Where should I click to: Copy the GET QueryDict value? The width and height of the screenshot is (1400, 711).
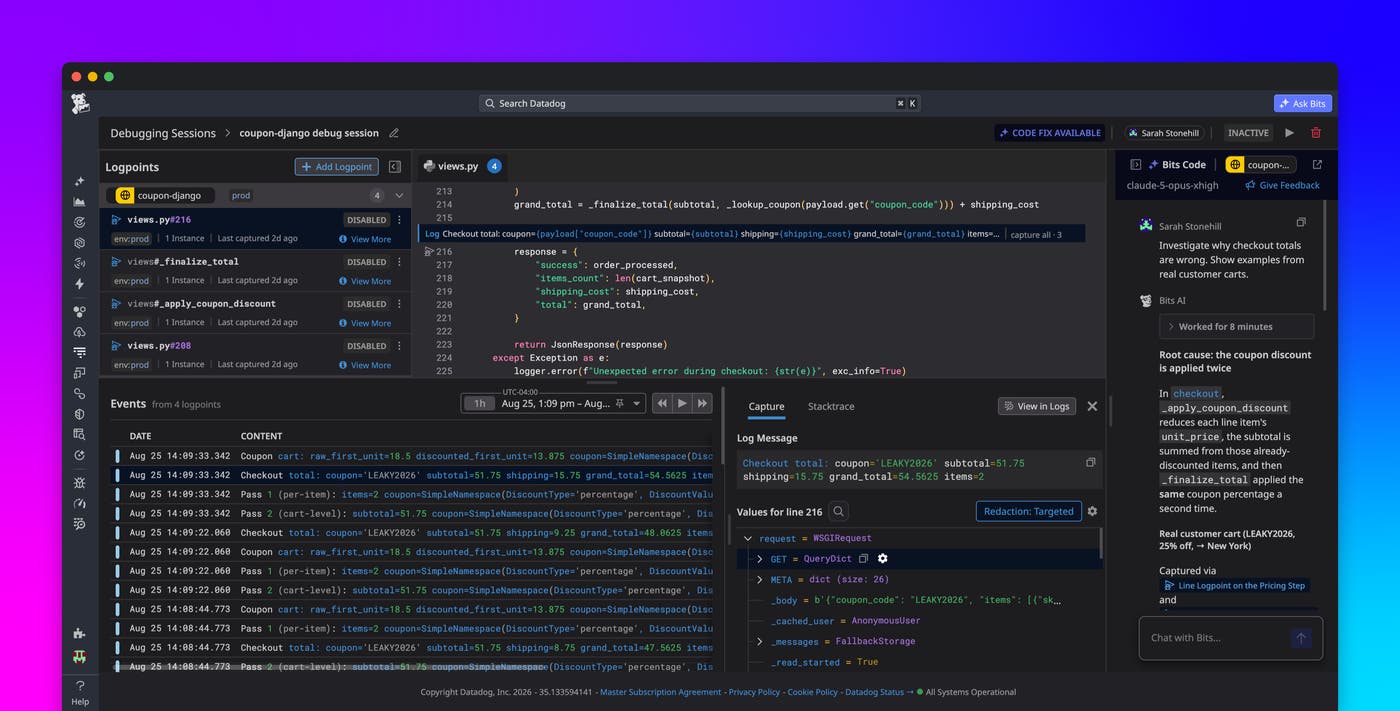pyautogui.click(x=863, y=559)
